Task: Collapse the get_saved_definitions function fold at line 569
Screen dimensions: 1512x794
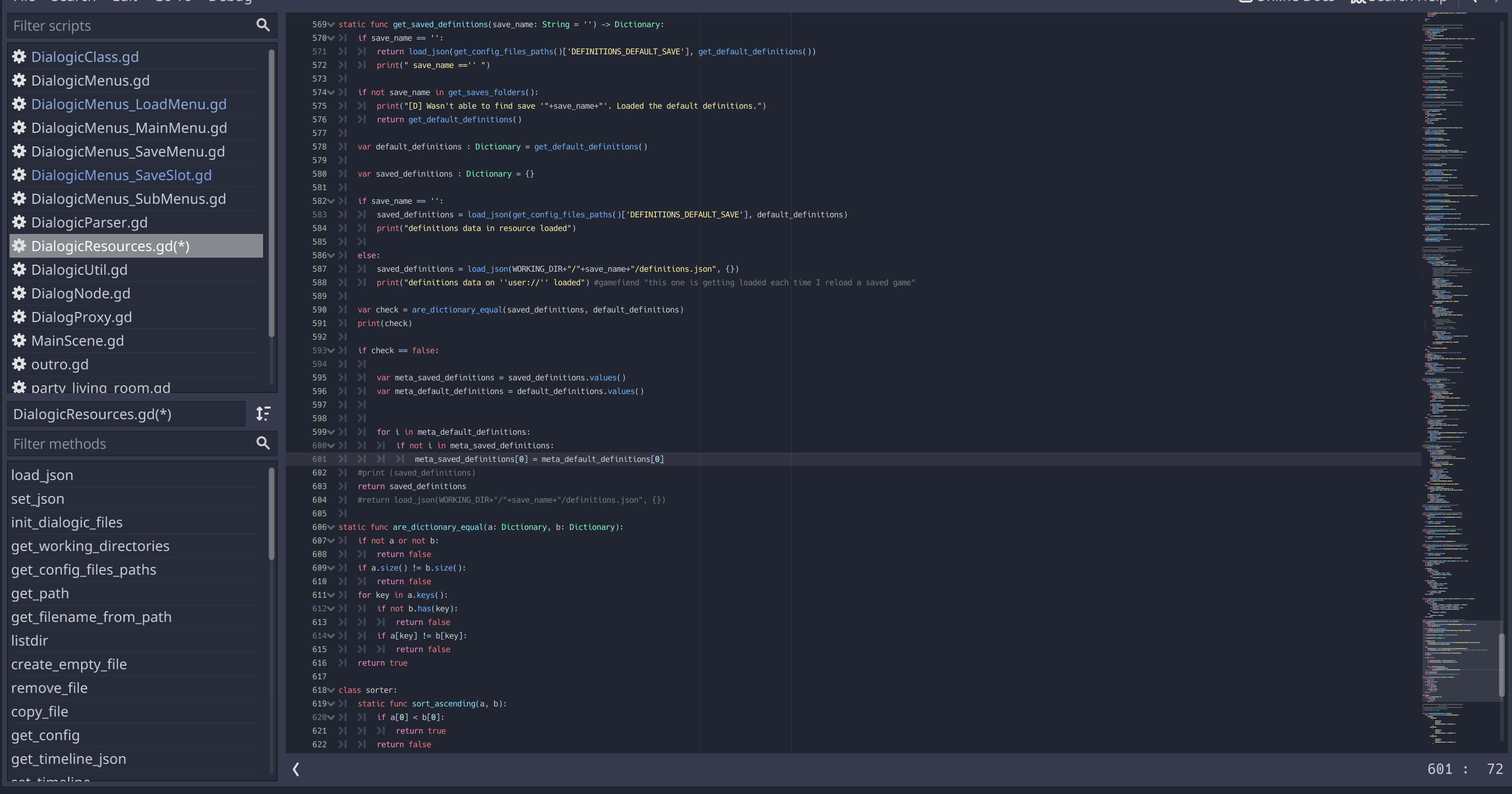Action: click(x=331, y=24)
